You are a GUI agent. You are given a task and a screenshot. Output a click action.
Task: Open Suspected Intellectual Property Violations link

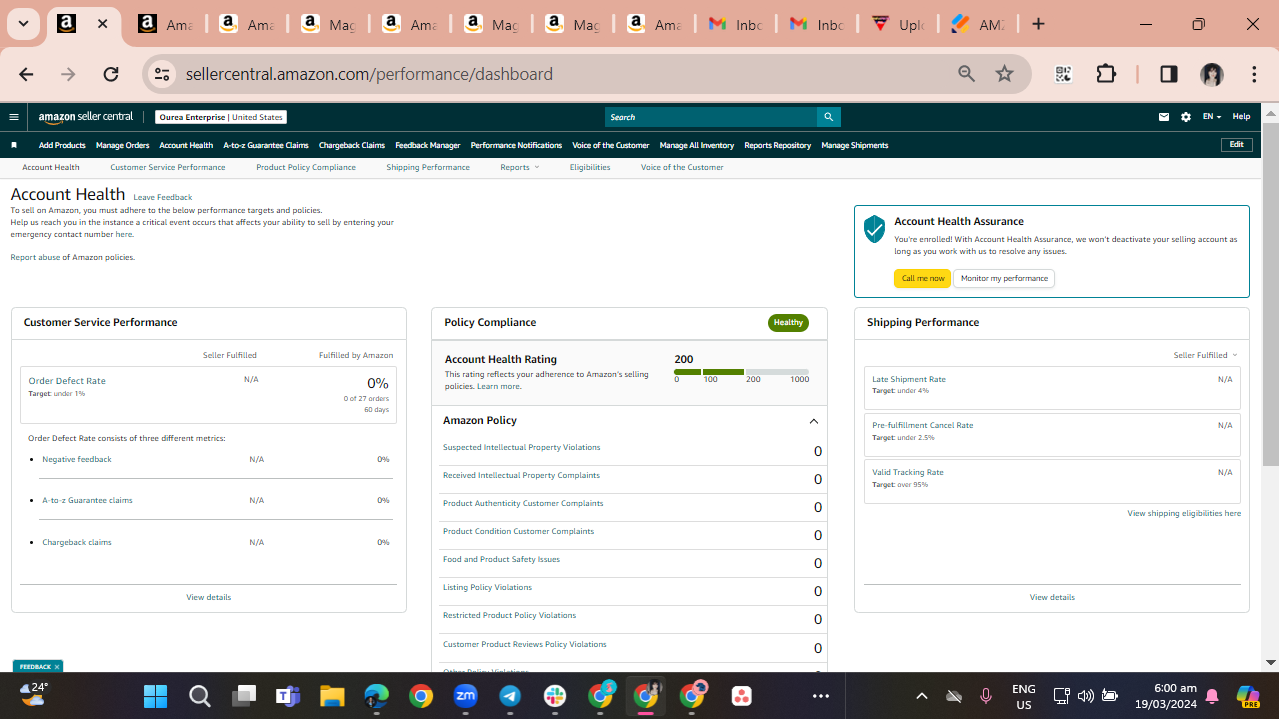tap(522, 447)
